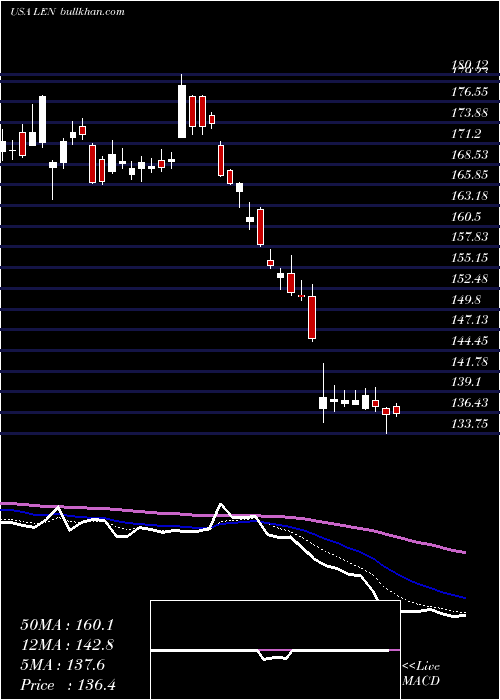Select the 139.1 price axis label
This screenshot has width=500, height=700.
click(467, 382)
